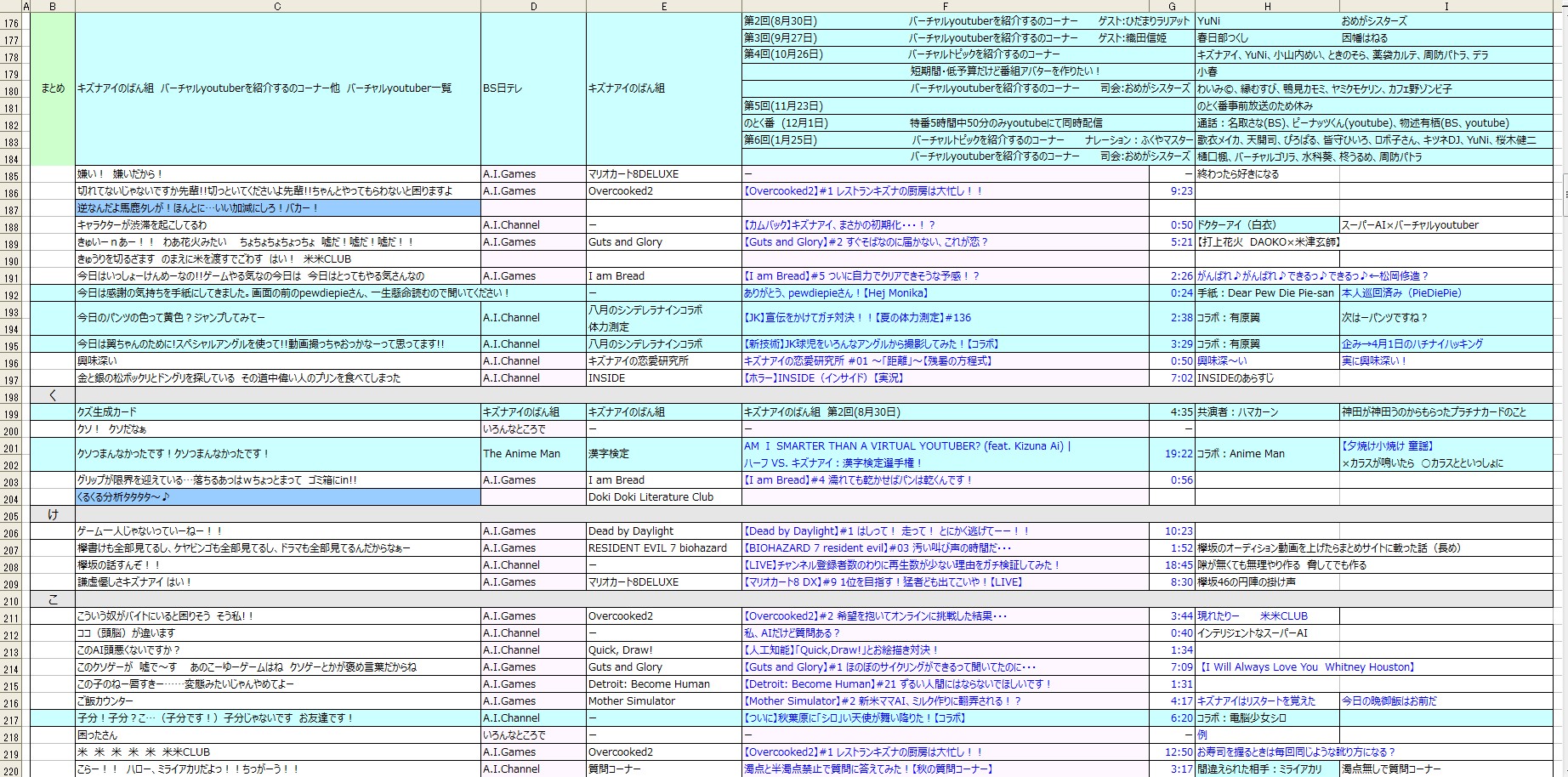Click link お寿司を握るときは毎回同じような握り方になる？
The width and height of the screenshot is (1568, 777).
coord(1296,752)
